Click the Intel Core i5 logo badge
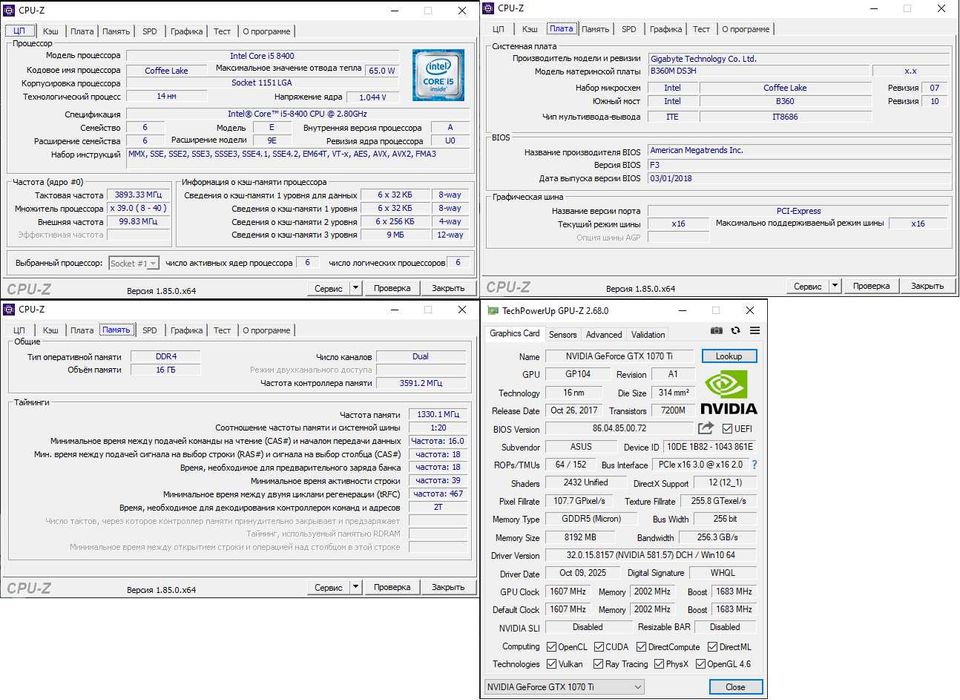Image resolution: width=960 pixels, height=700 pixels. point(438,75)
